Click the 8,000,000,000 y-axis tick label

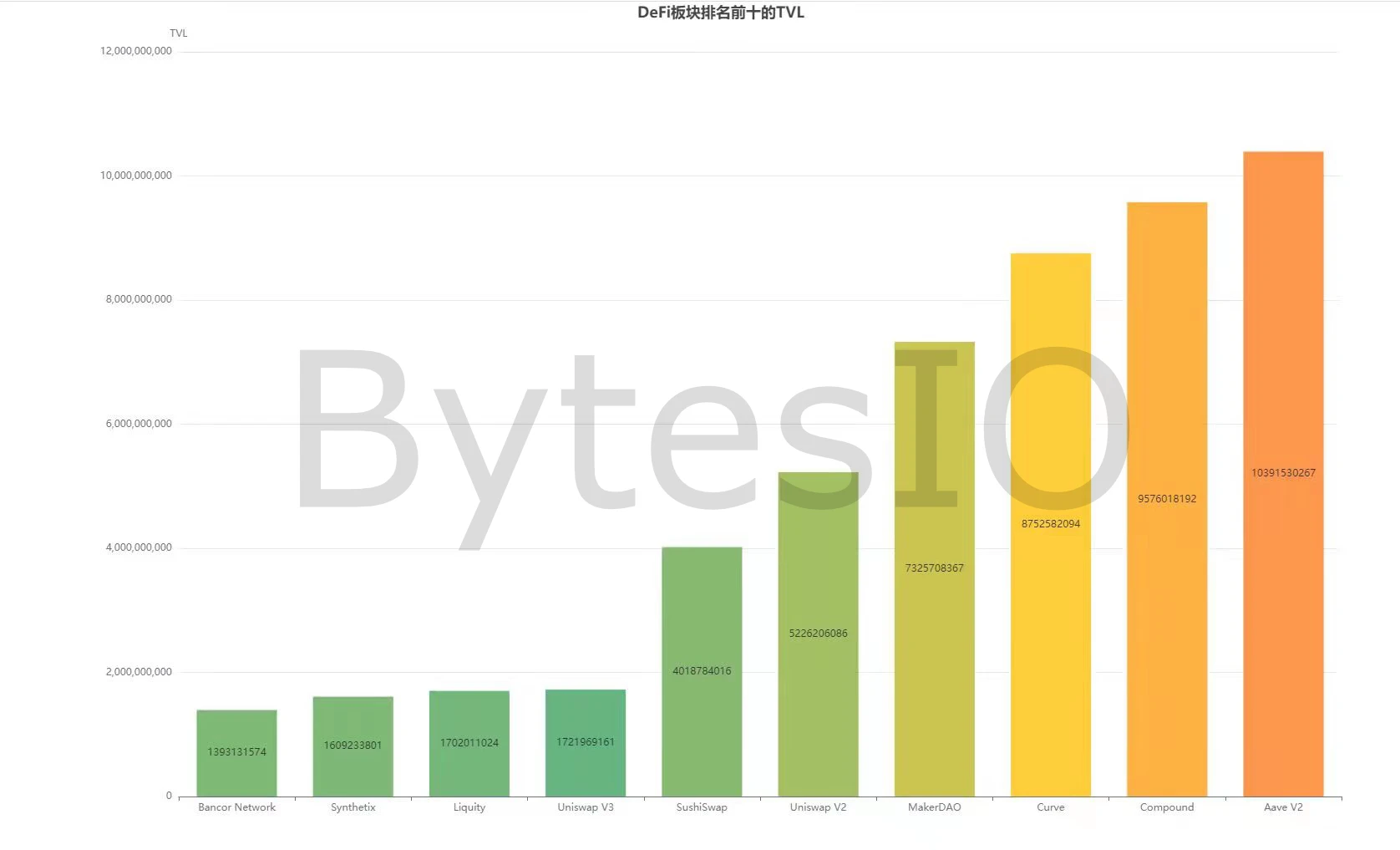[x=139, y=299]
